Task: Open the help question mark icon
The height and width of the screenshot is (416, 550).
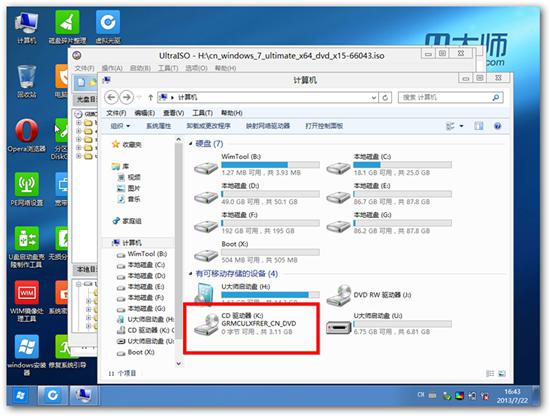Action: point(497,126)
